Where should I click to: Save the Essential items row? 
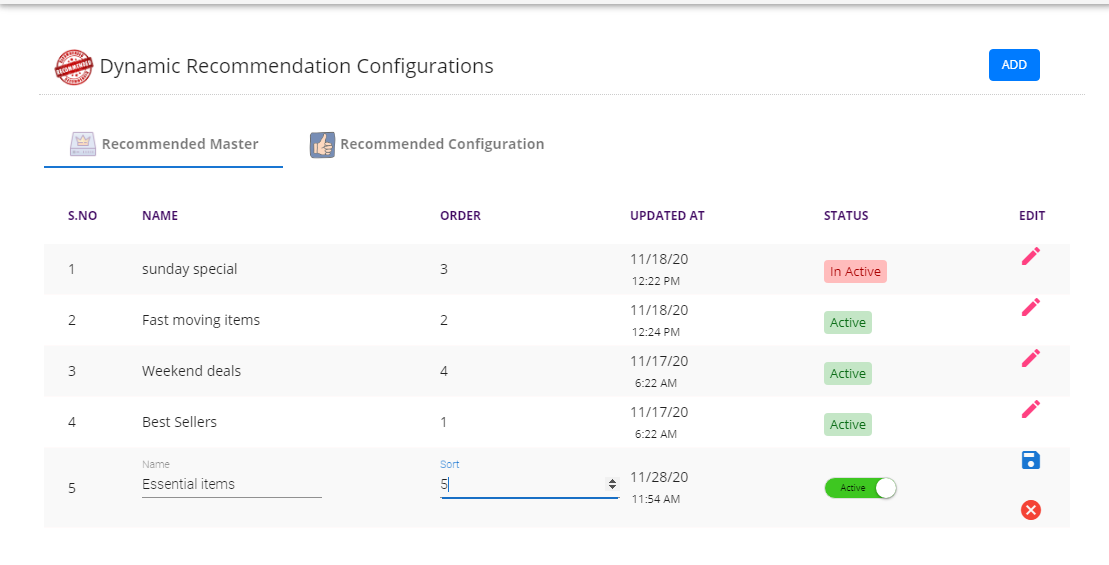click(1031, 460)
